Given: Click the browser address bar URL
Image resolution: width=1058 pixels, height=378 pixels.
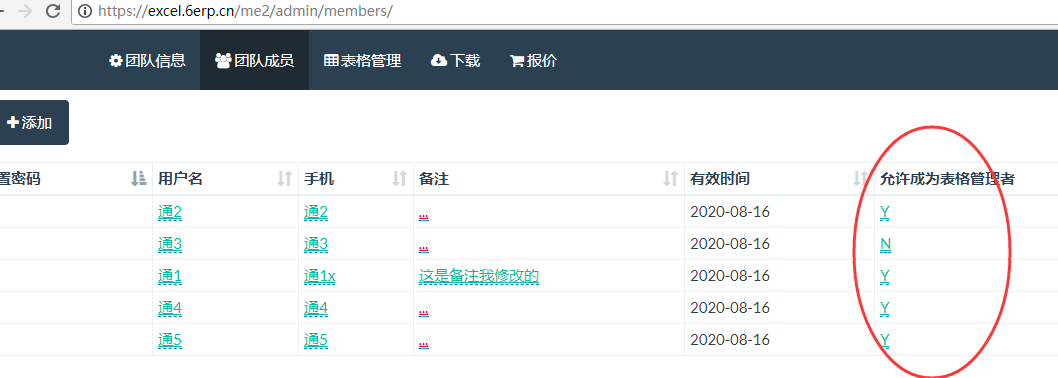Looking at the screenshot, I should 244,11.
